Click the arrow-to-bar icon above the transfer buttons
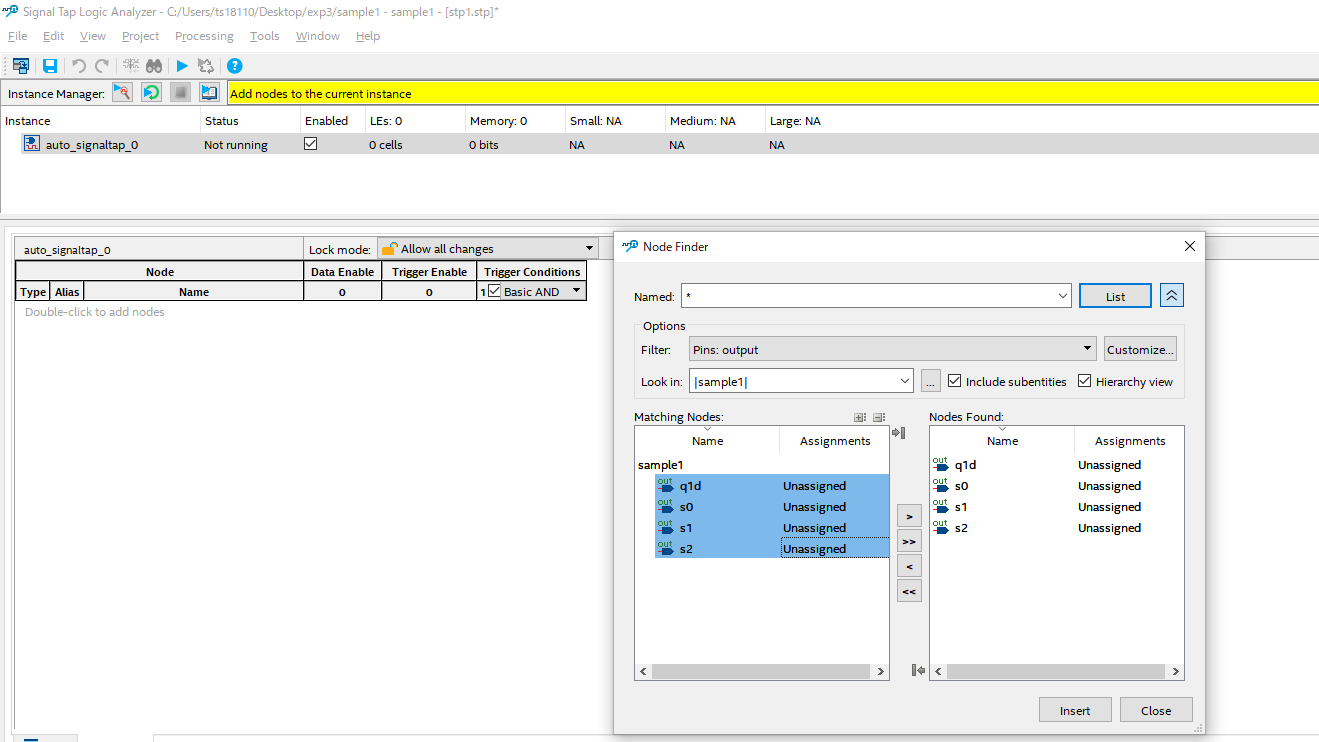The height and width of the screenshot is (742, 1319). (x=898, y=433)
